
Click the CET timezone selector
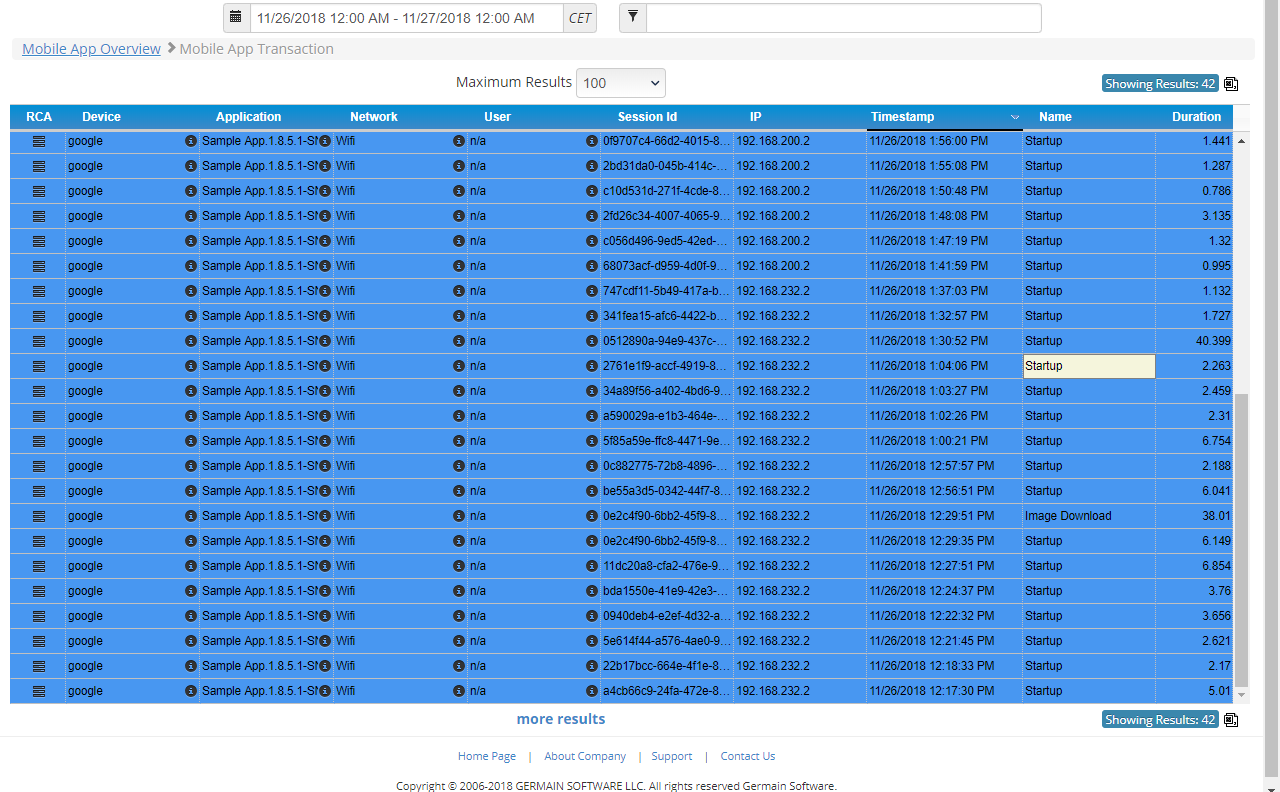click(579, 18)
